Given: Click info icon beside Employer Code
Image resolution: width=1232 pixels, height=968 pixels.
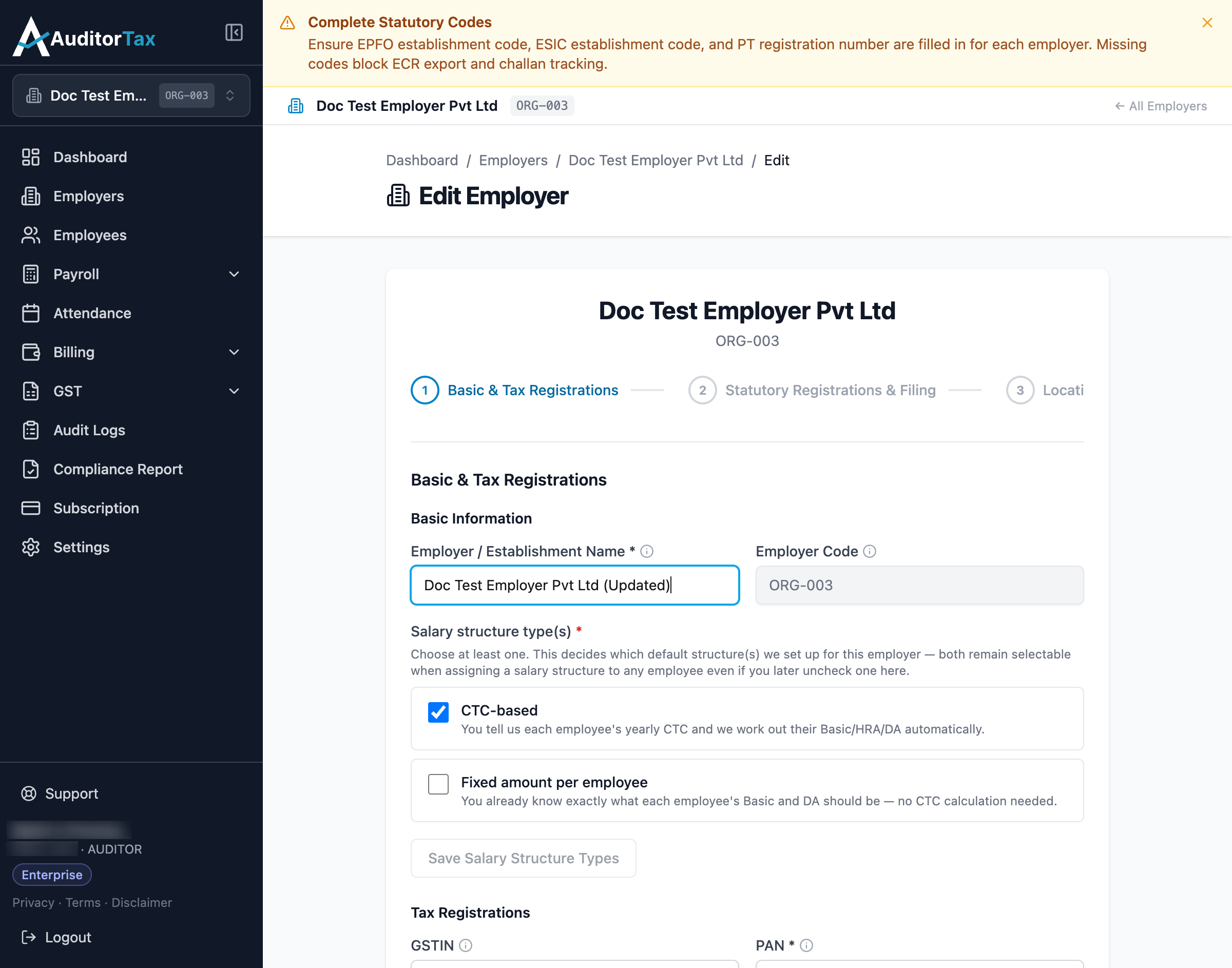Looking at the screenshot, I should 869,551.
